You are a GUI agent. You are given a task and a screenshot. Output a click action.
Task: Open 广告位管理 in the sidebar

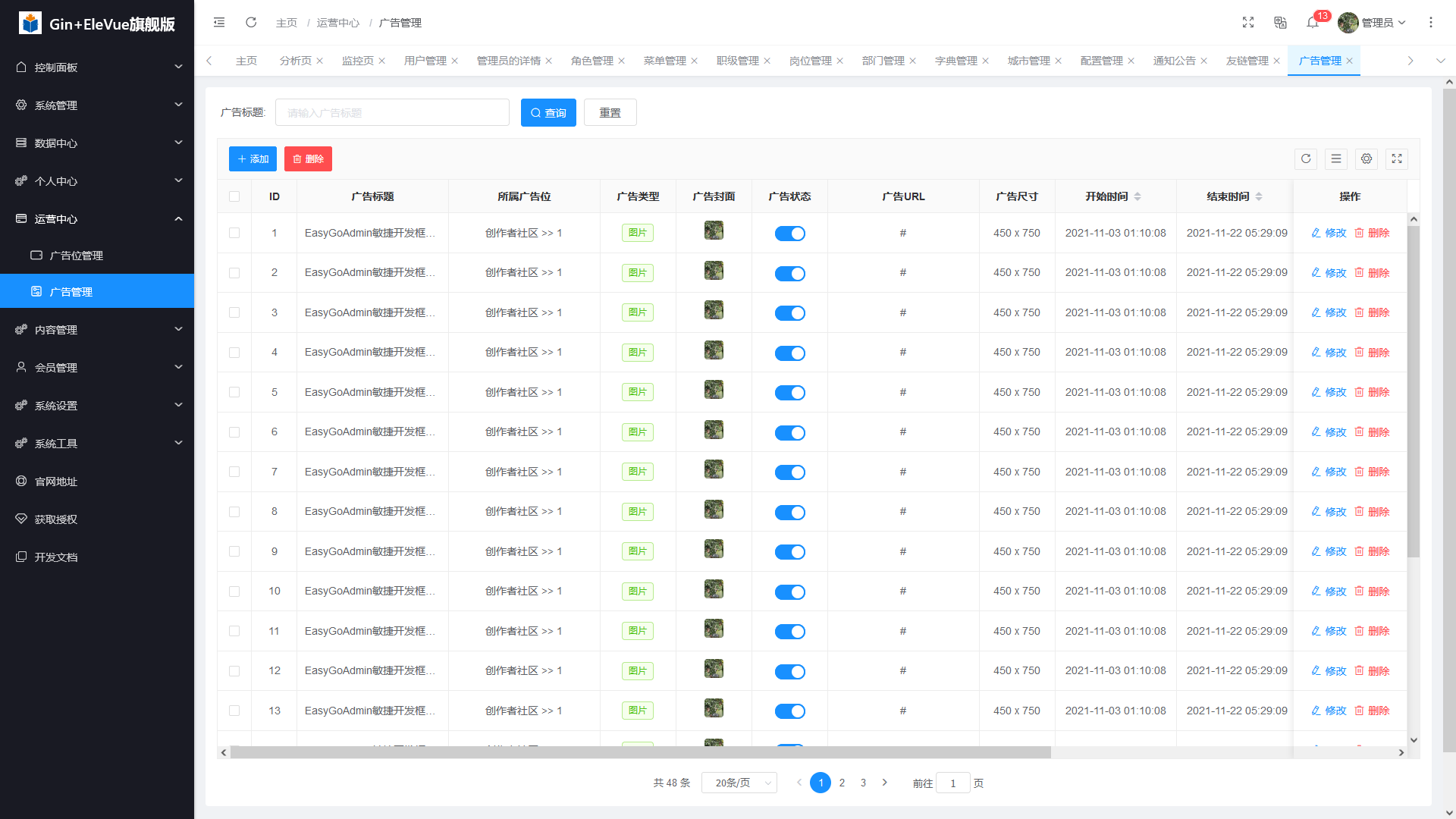point(76,256)
